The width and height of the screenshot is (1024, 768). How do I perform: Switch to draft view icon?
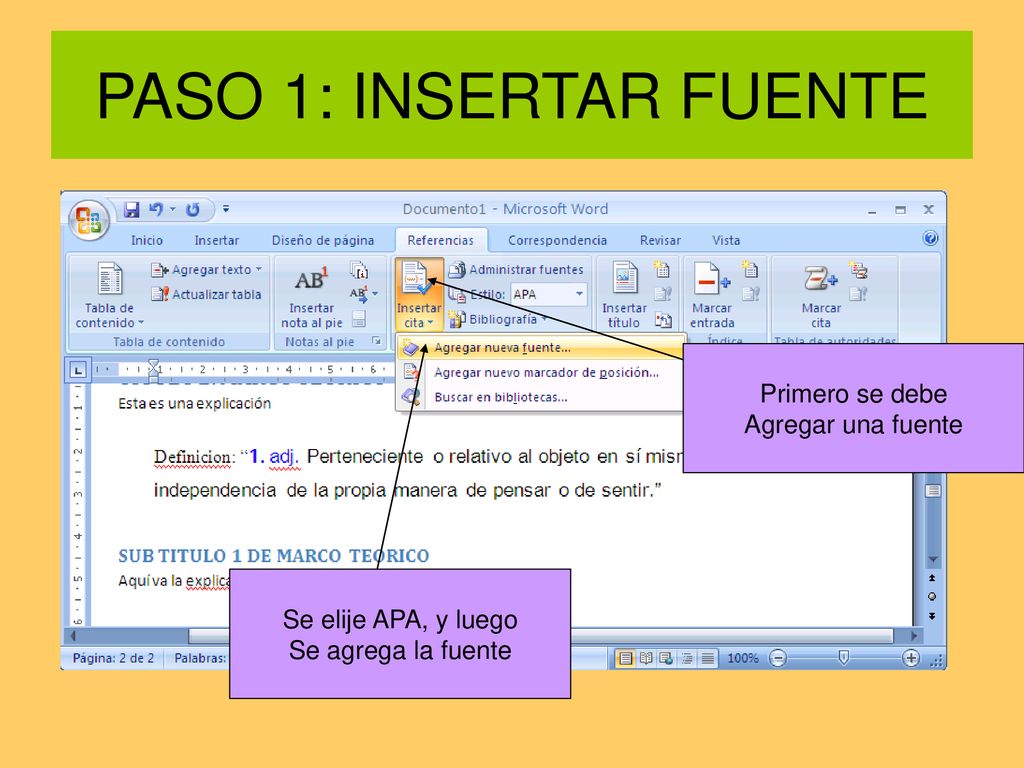point(707,658)
